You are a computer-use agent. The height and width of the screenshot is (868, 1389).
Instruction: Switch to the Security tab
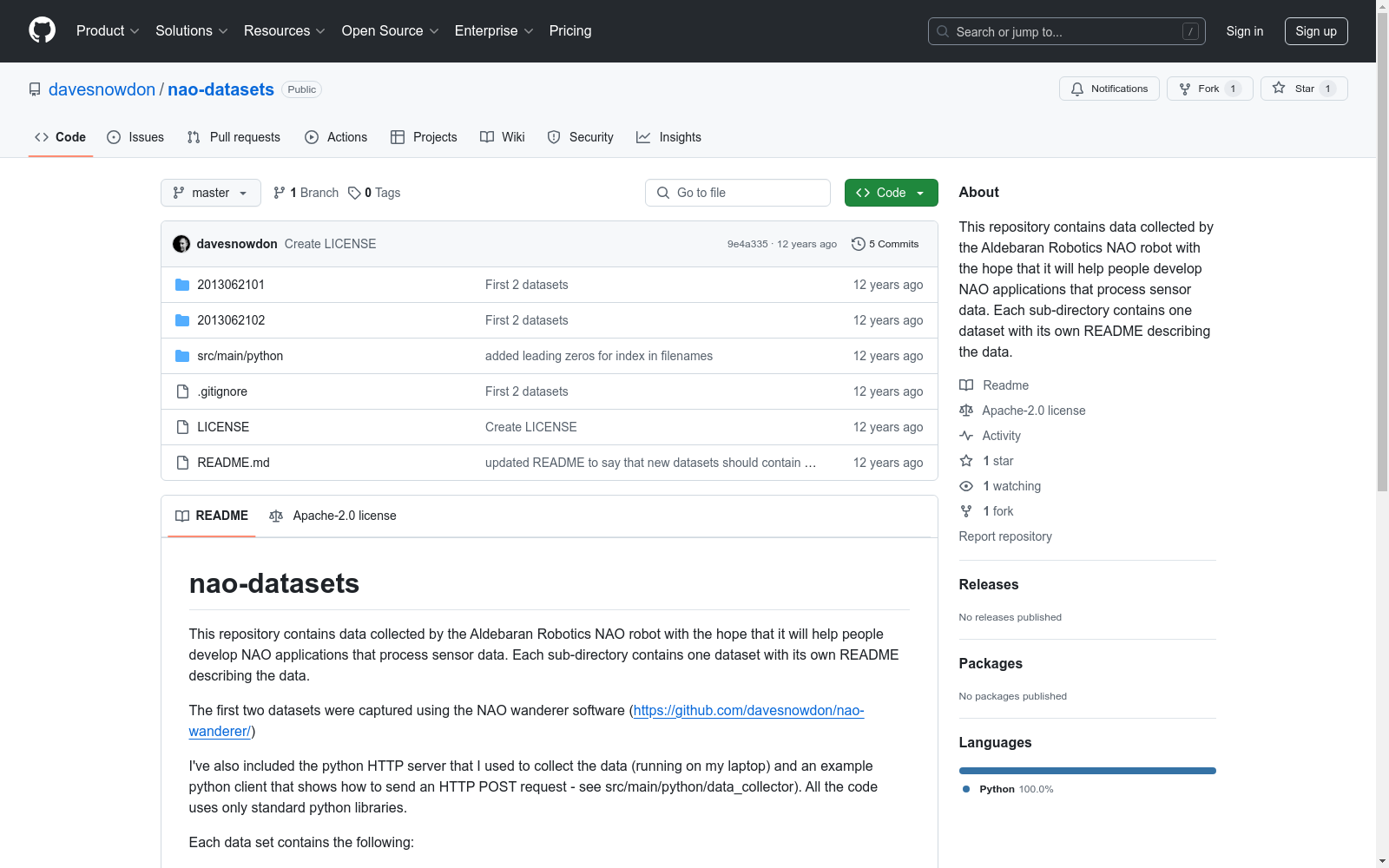pos(581,137)
